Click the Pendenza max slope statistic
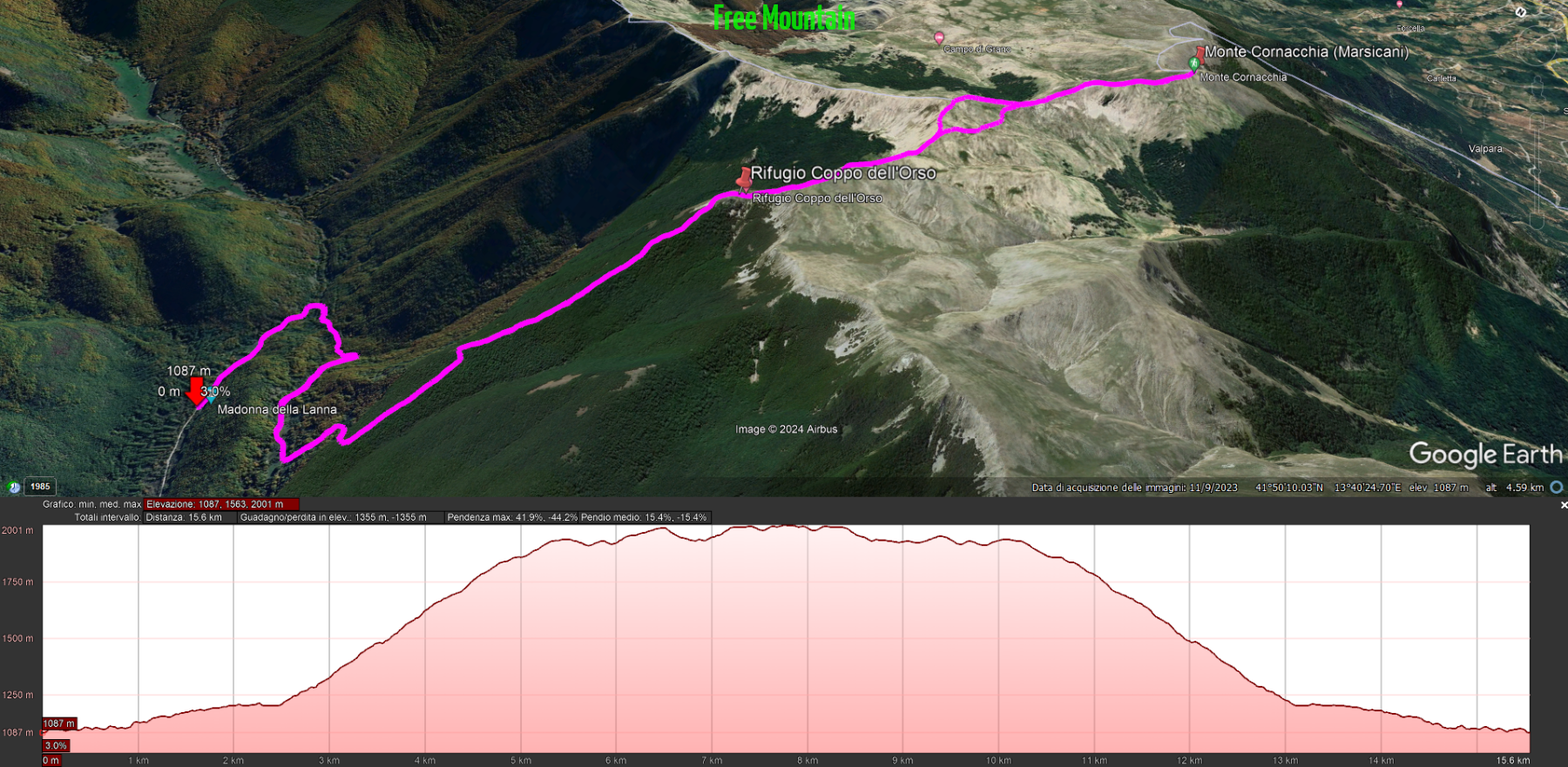The width and height of the screenshot is (1568, 767). coord(512,517)
